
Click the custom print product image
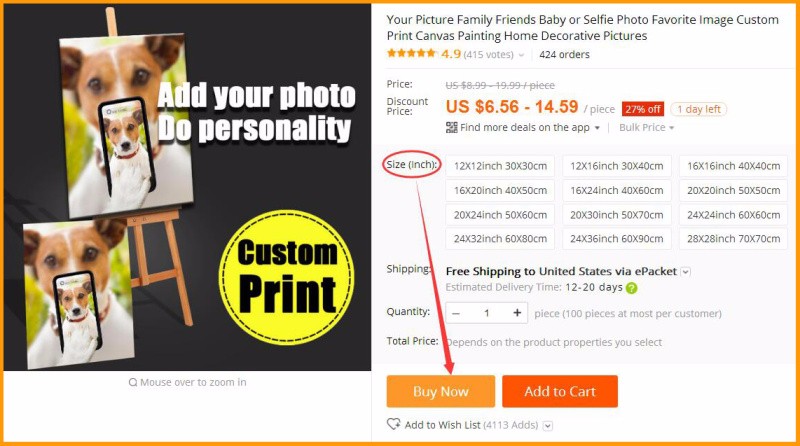click(x=187, y=187)
